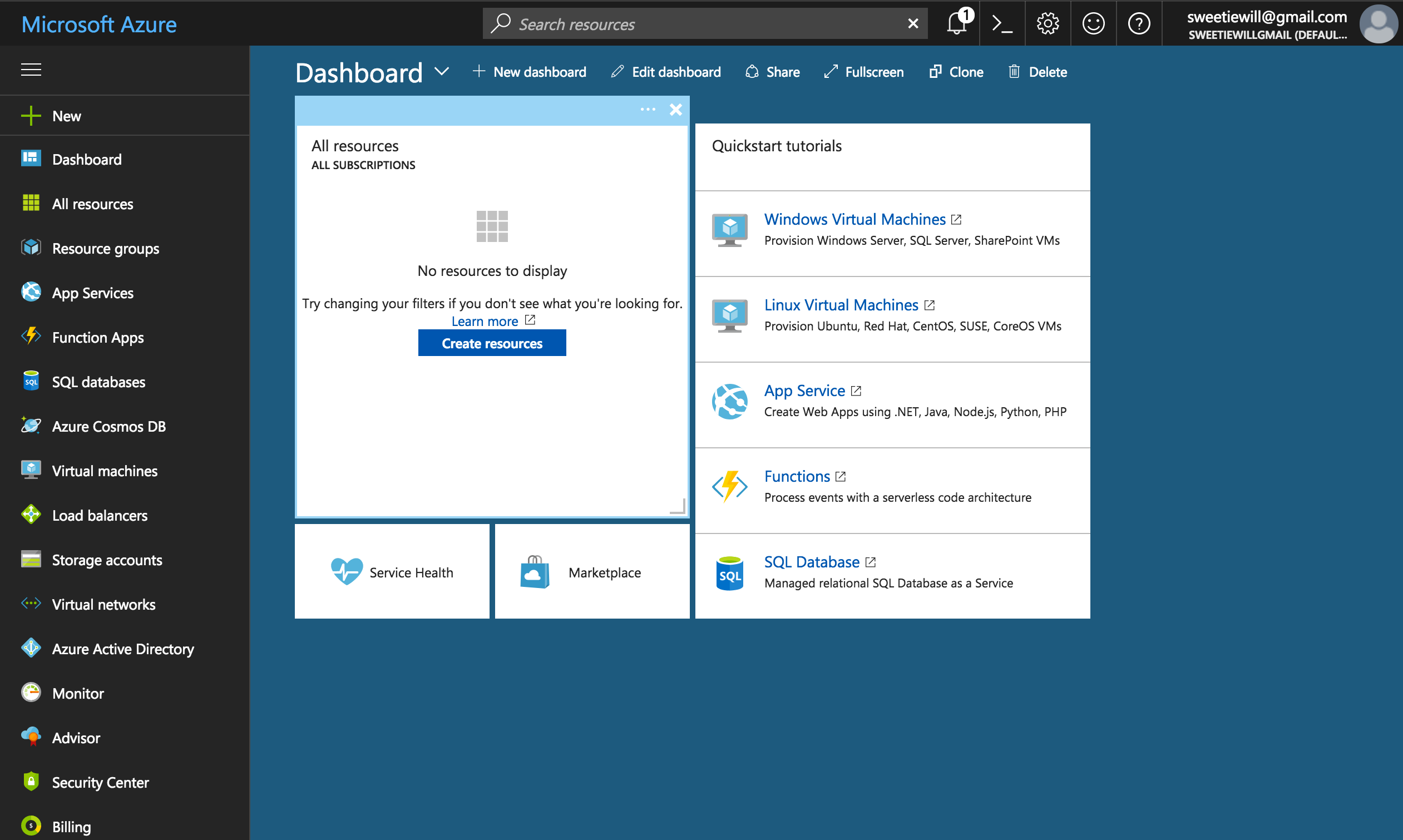Open the Marketplace tile

pyautogui.click(x=592, y=571)
